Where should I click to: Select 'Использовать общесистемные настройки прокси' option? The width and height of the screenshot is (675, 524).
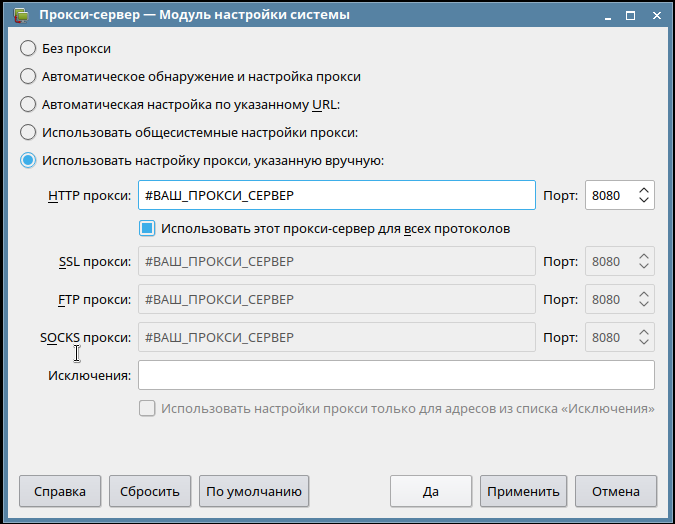coord(28,132)
